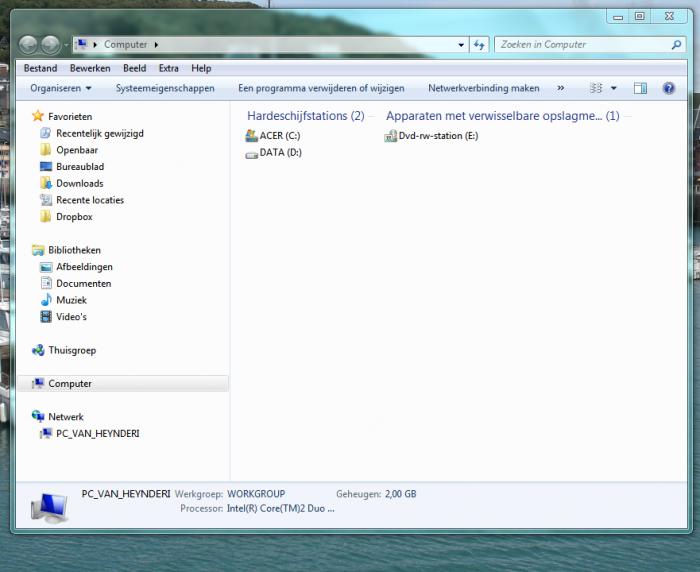Open the Help menu
The width and height of the screenshot is (700, 572).
(x=201, y=68)
